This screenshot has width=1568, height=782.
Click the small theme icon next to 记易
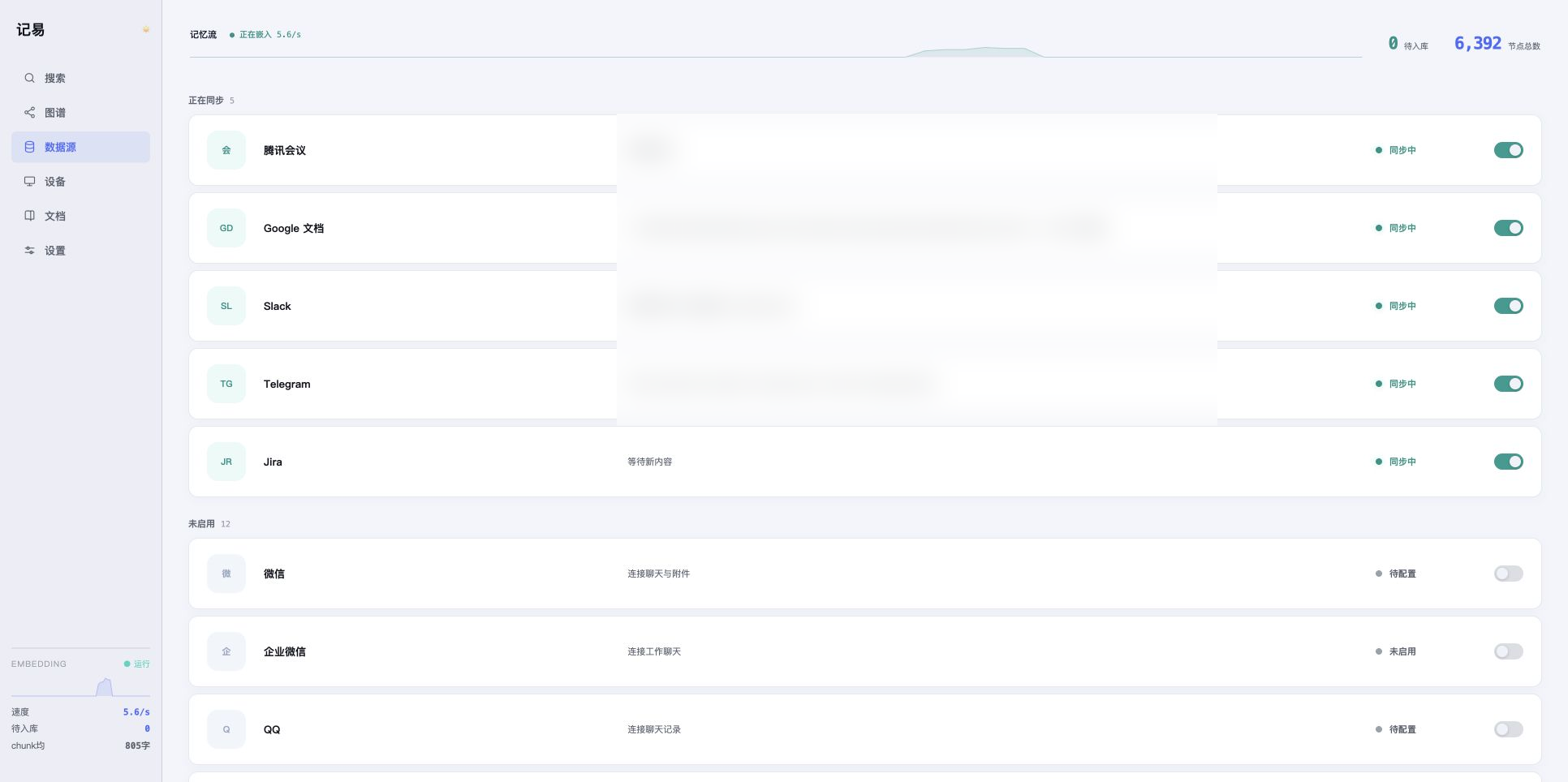(146, 29)
